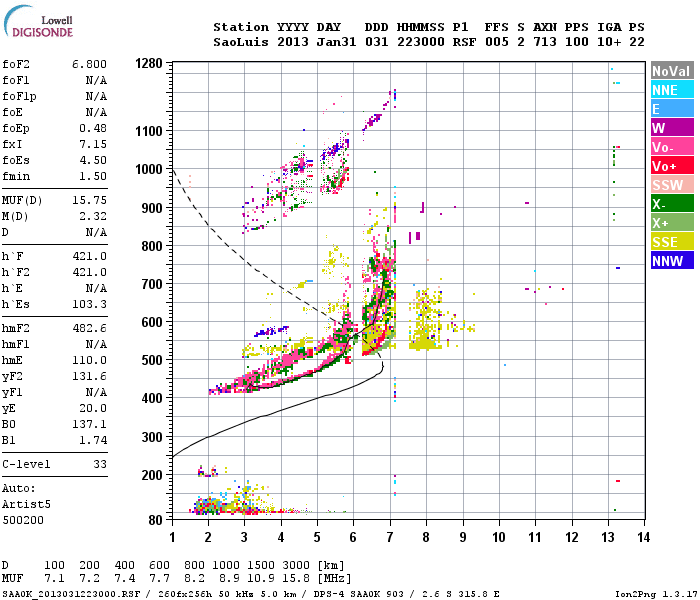Click the MUF 7.1 value for 100 km
The image size is (700, 600).
pyautogui.click(x=54, y=579)
